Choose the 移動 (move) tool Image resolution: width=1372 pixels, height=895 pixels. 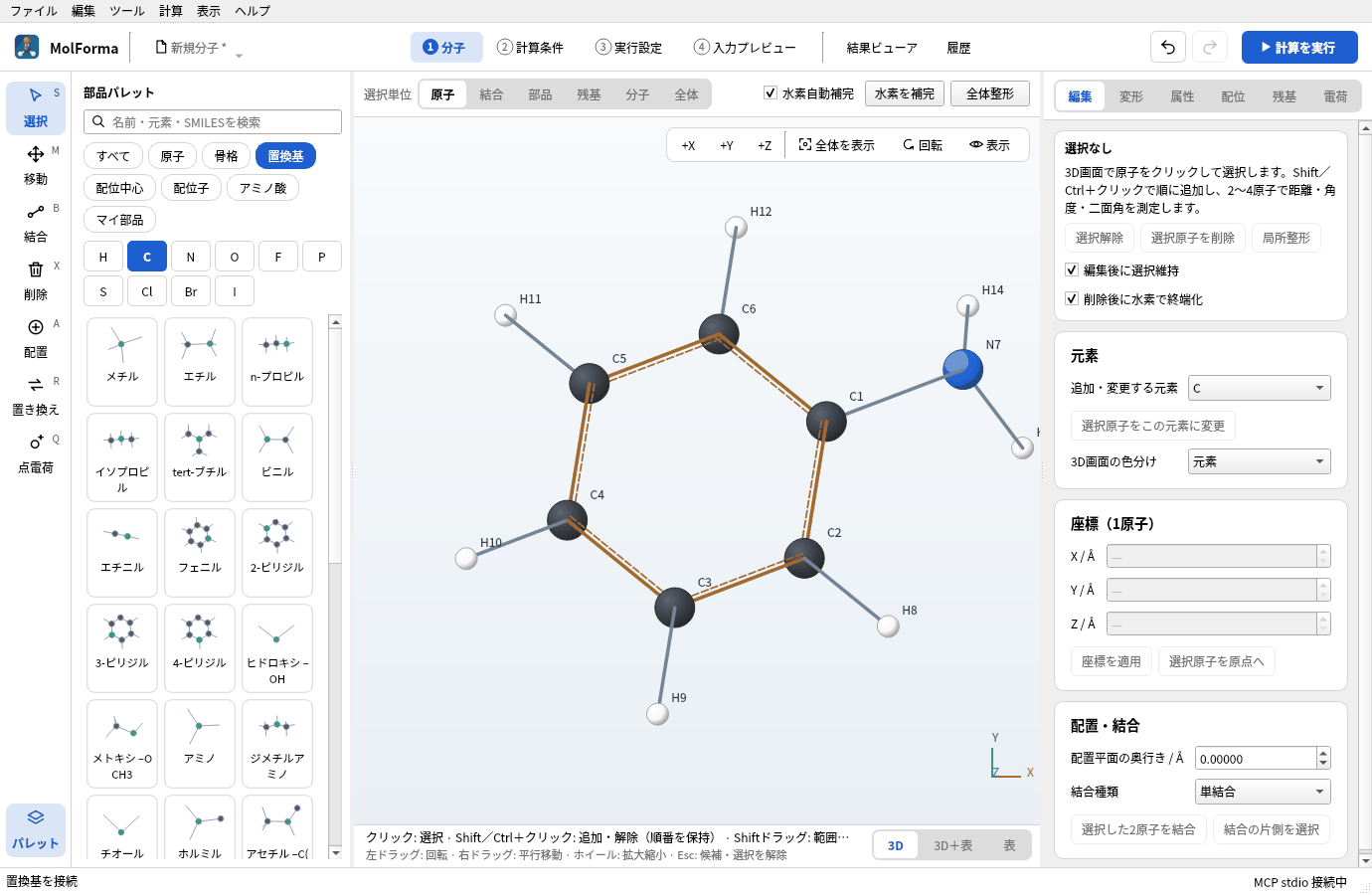pos(36,165)
